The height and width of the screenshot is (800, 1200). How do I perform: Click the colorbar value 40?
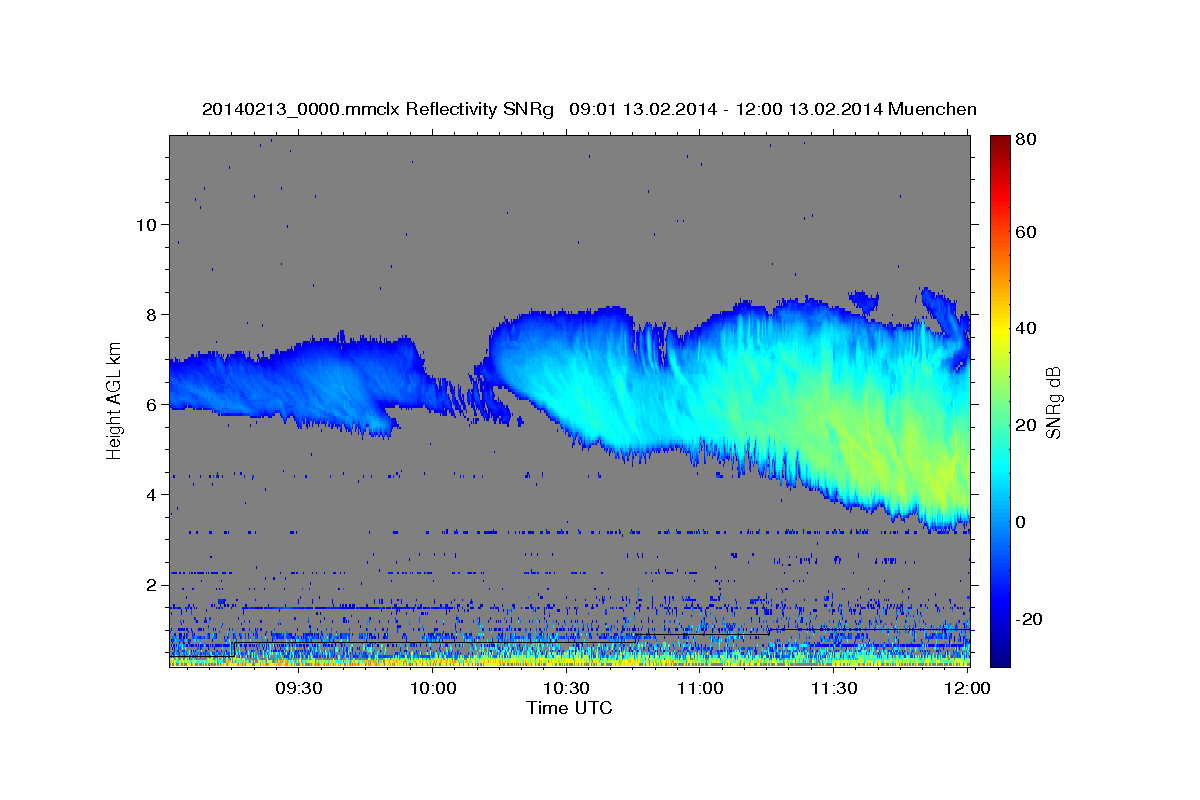coord(1025,328)
